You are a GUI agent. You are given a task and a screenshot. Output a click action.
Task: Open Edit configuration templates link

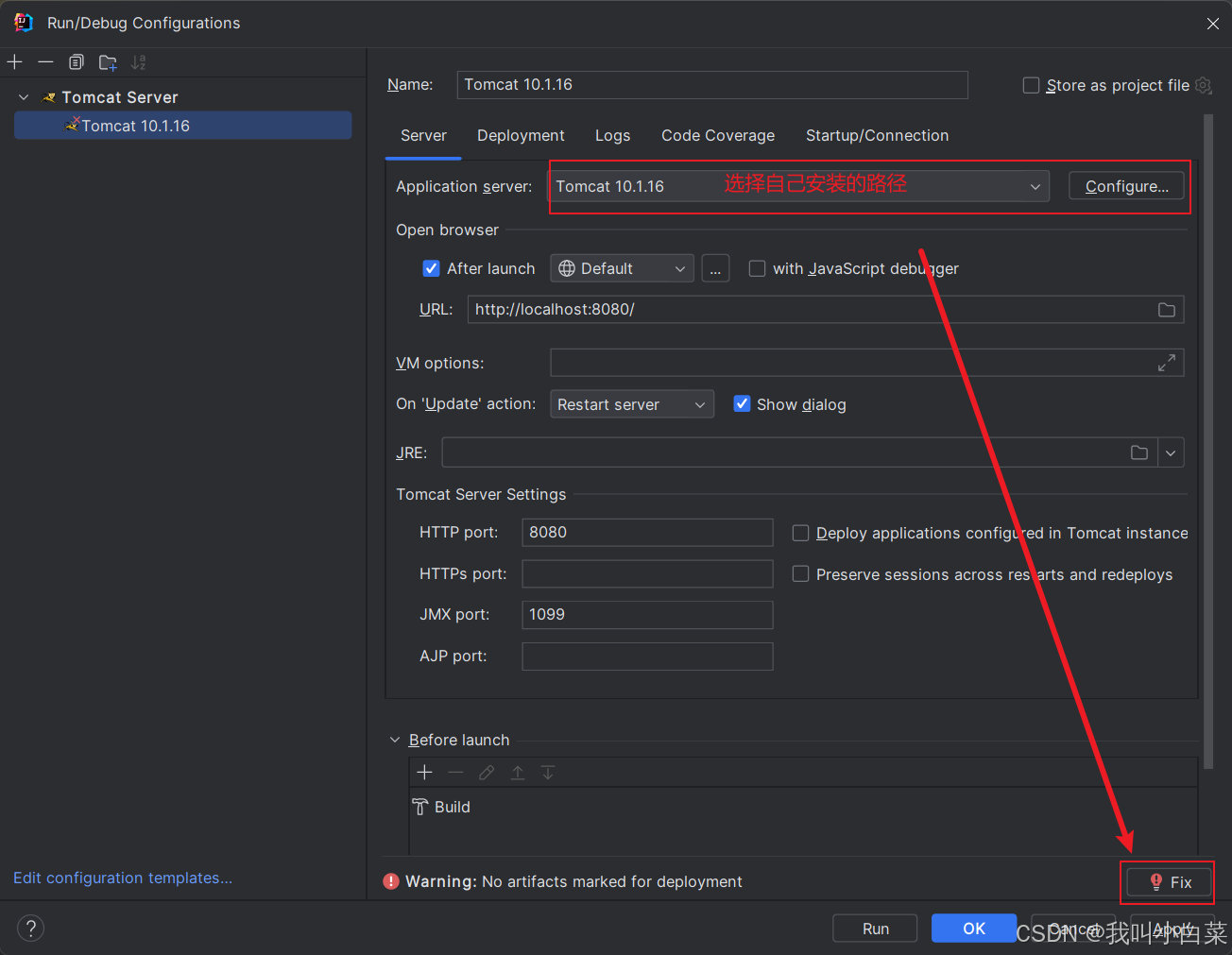(x=123, y=878)
